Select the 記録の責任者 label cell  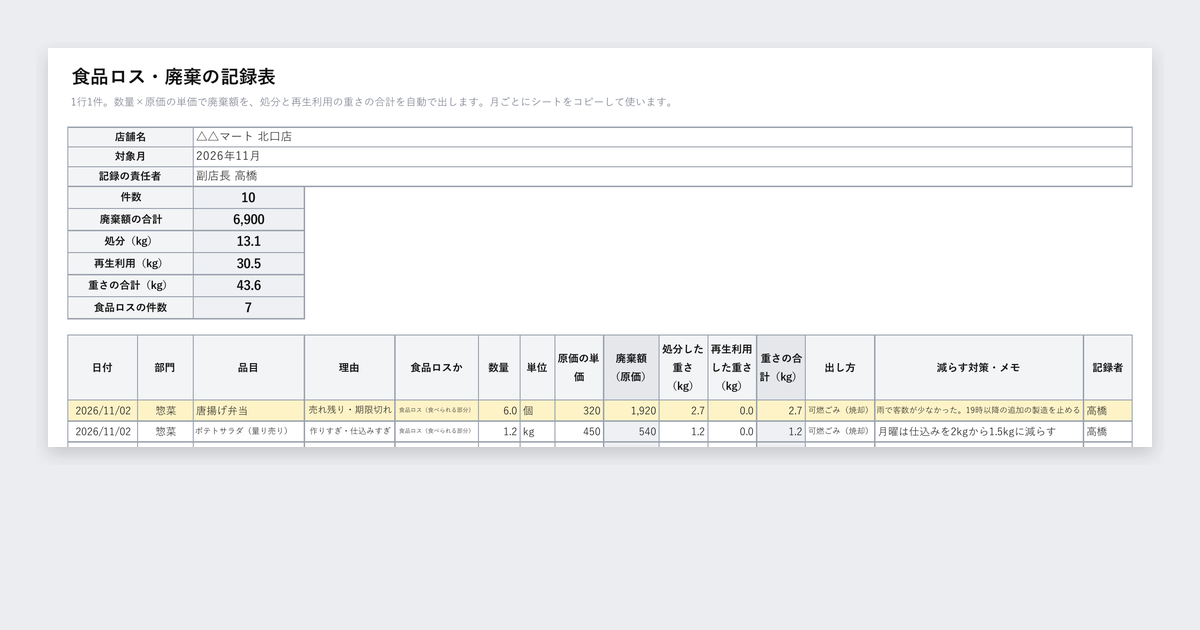(x=130, y=177)
